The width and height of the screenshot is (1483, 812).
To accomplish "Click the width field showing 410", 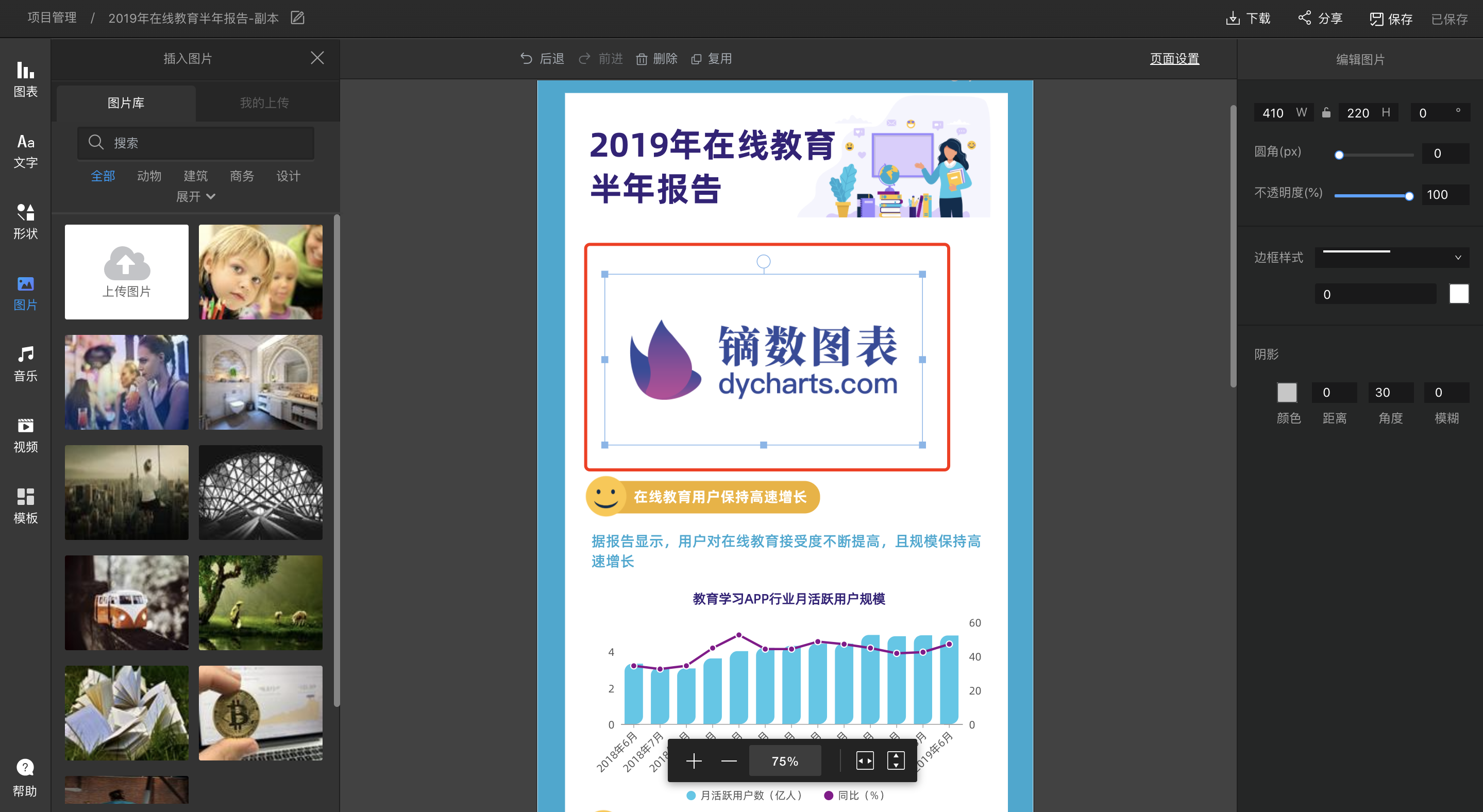I will [x=1283, y=113].
